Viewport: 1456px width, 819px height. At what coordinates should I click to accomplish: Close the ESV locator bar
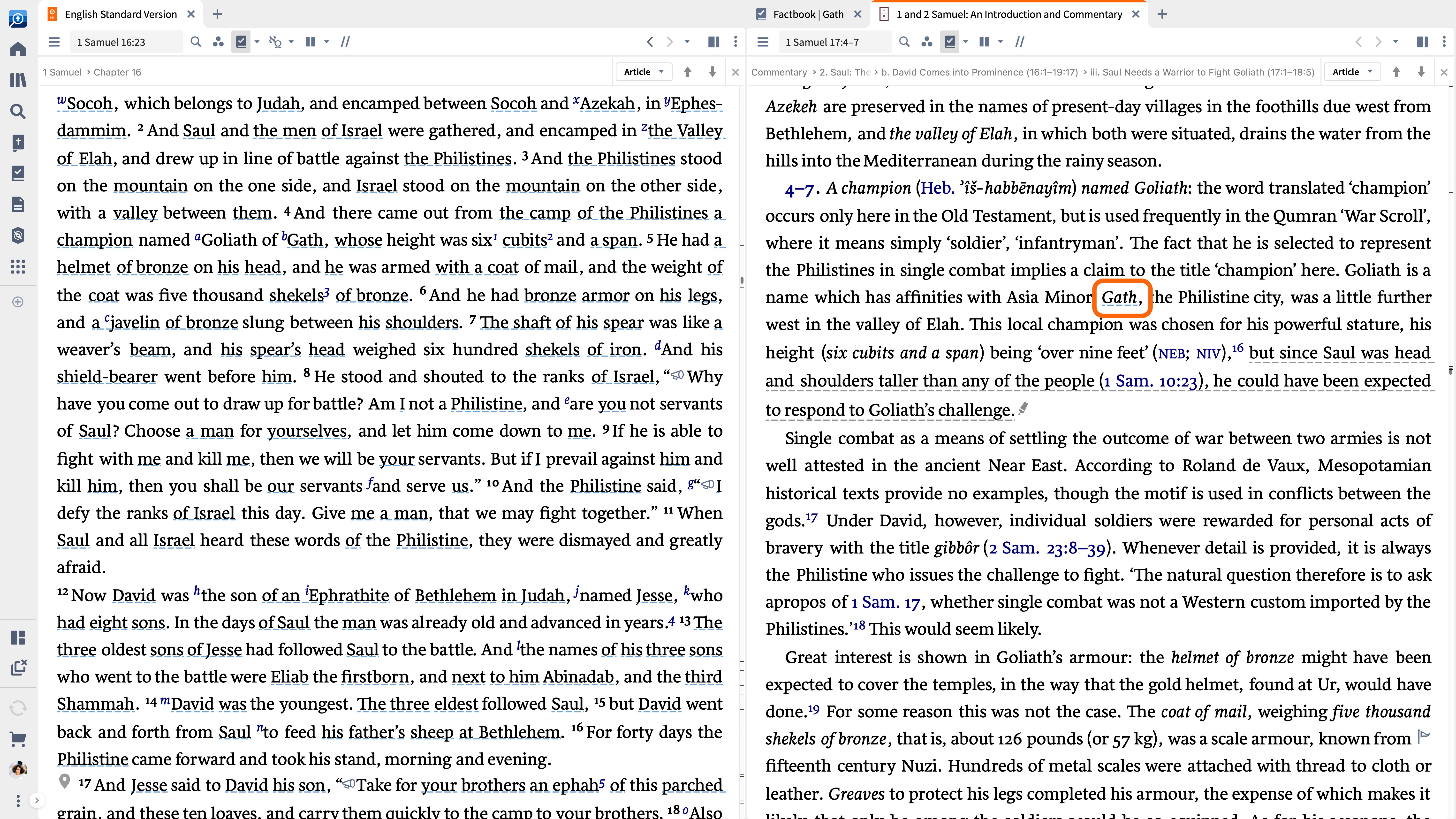[x=735, y=72]
